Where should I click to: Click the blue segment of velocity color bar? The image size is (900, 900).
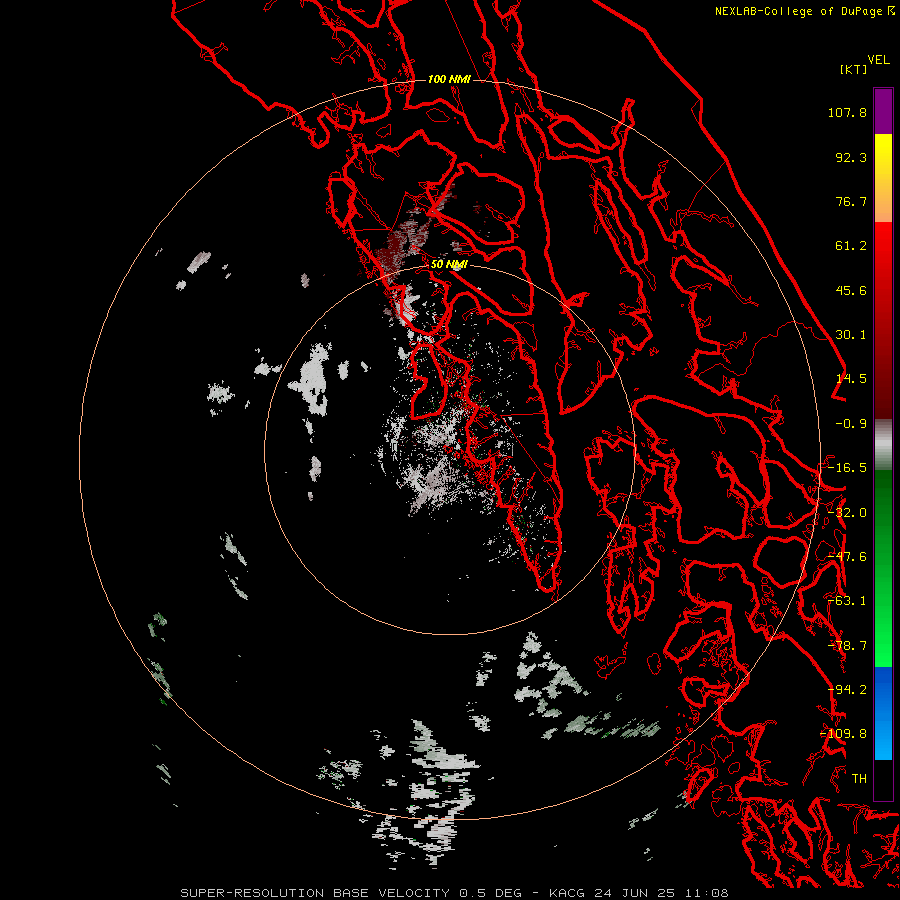pos(883,712)
